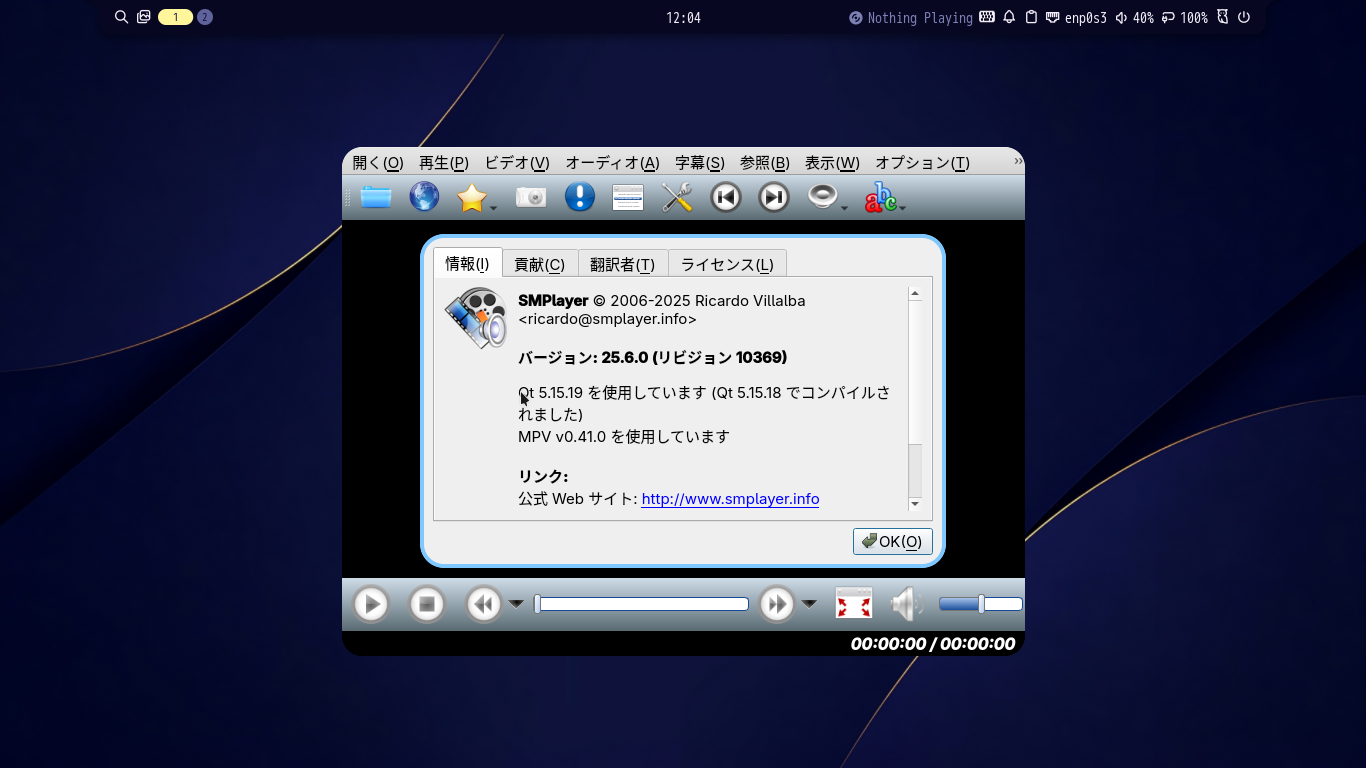Click the fast-forward button

click(x=777, y=604)
